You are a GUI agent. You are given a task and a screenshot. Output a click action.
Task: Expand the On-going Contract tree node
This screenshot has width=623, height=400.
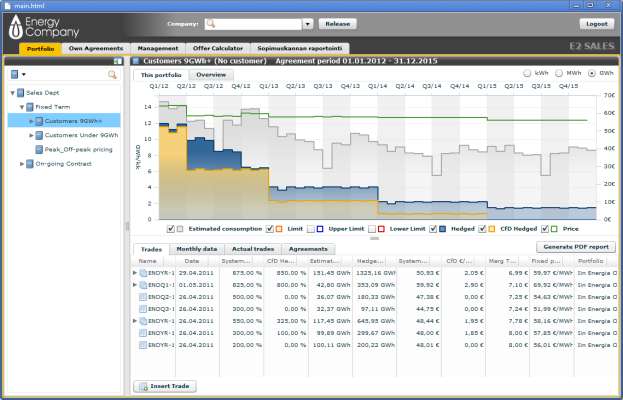pos(22,164)
